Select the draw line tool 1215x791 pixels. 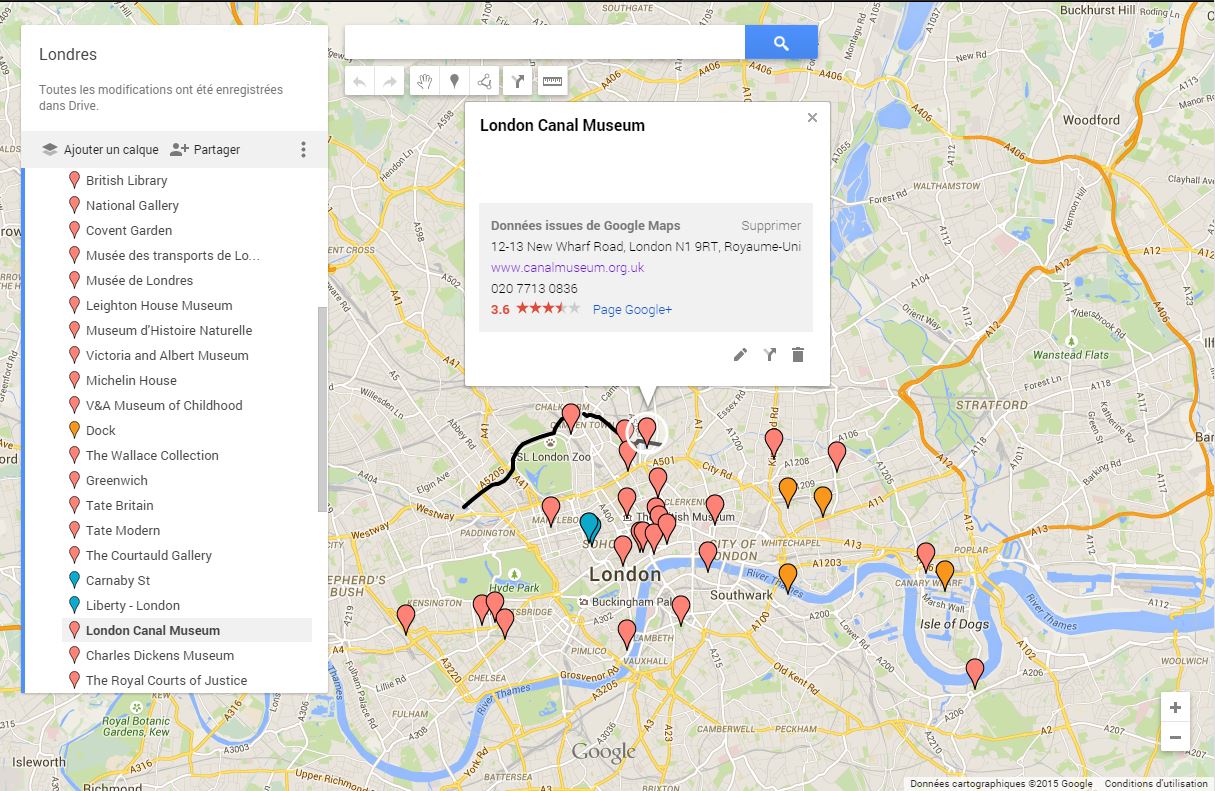point(485,82)
